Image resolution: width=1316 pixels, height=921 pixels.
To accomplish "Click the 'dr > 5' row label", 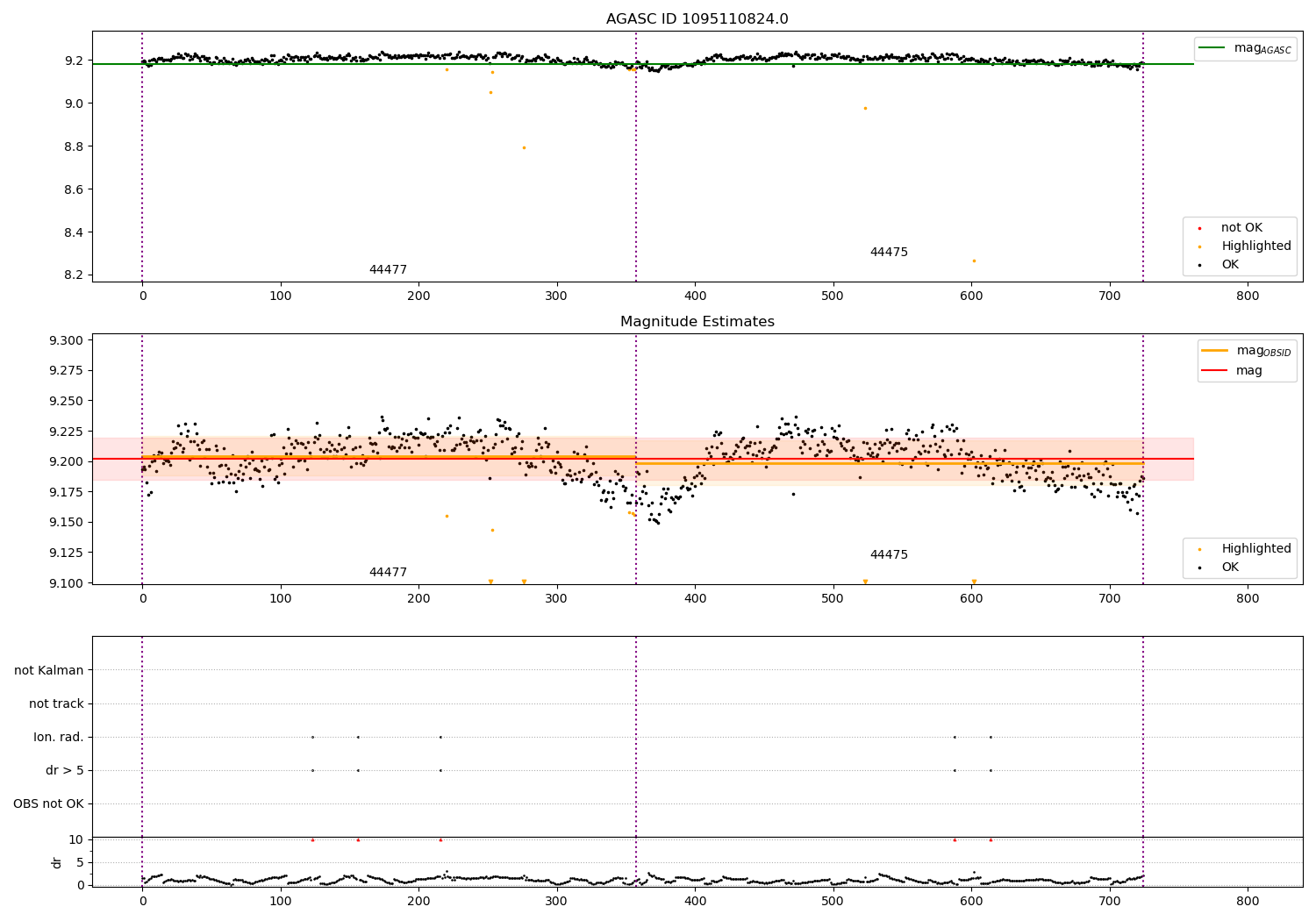I will click(x=65, y=771).
